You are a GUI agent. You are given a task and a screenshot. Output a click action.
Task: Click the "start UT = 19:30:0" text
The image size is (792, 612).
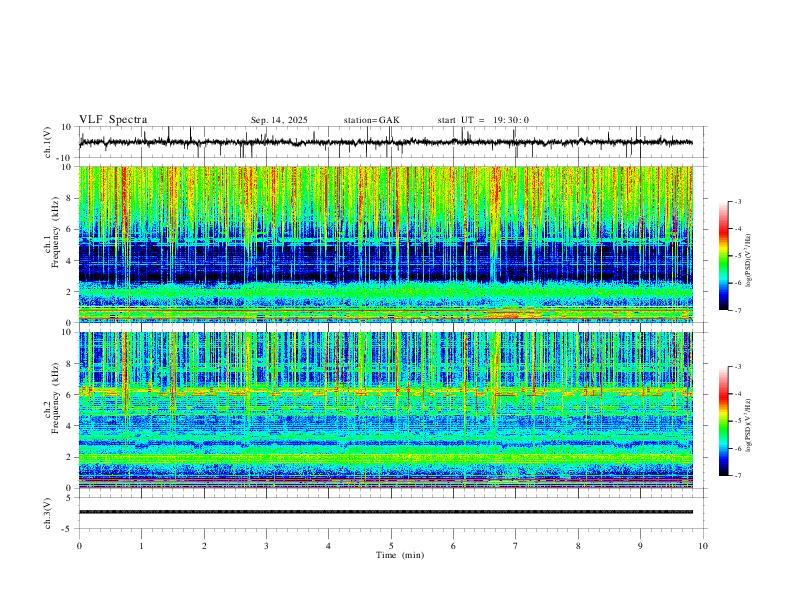483,120
